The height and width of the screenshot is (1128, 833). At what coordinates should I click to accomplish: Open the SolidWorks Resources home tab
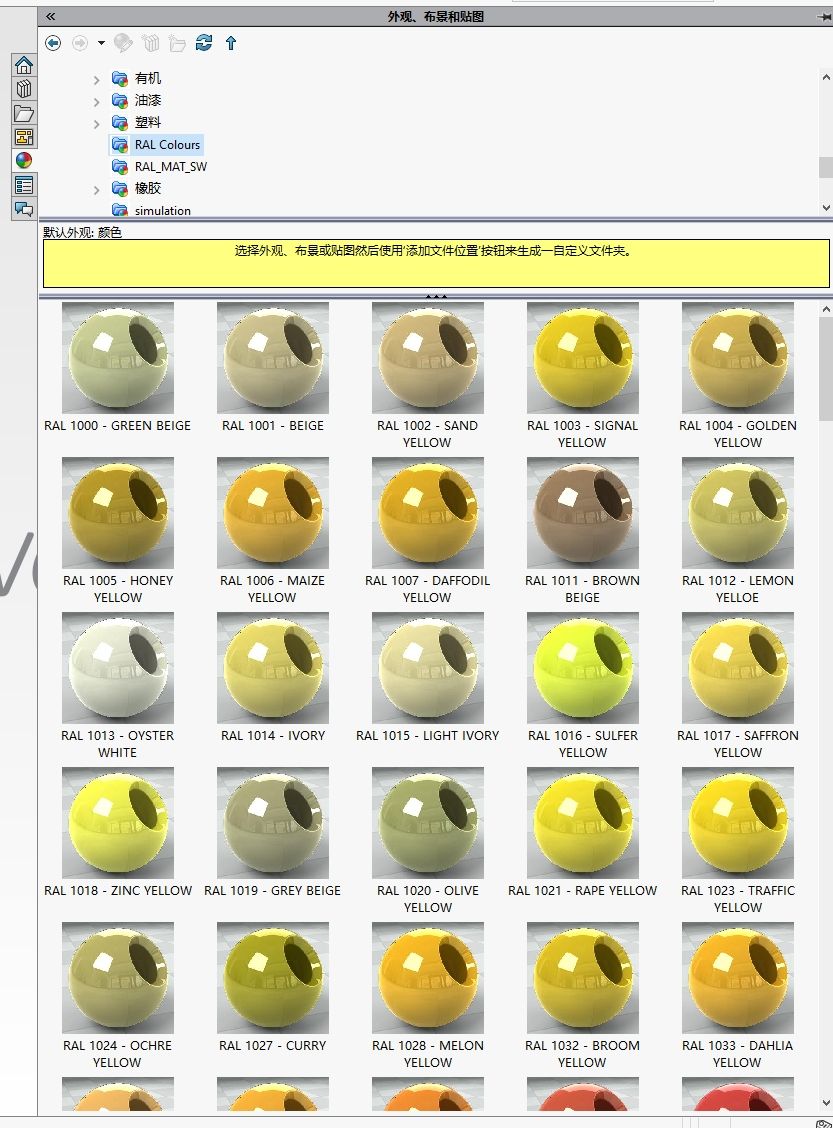[x=24, y=65]
